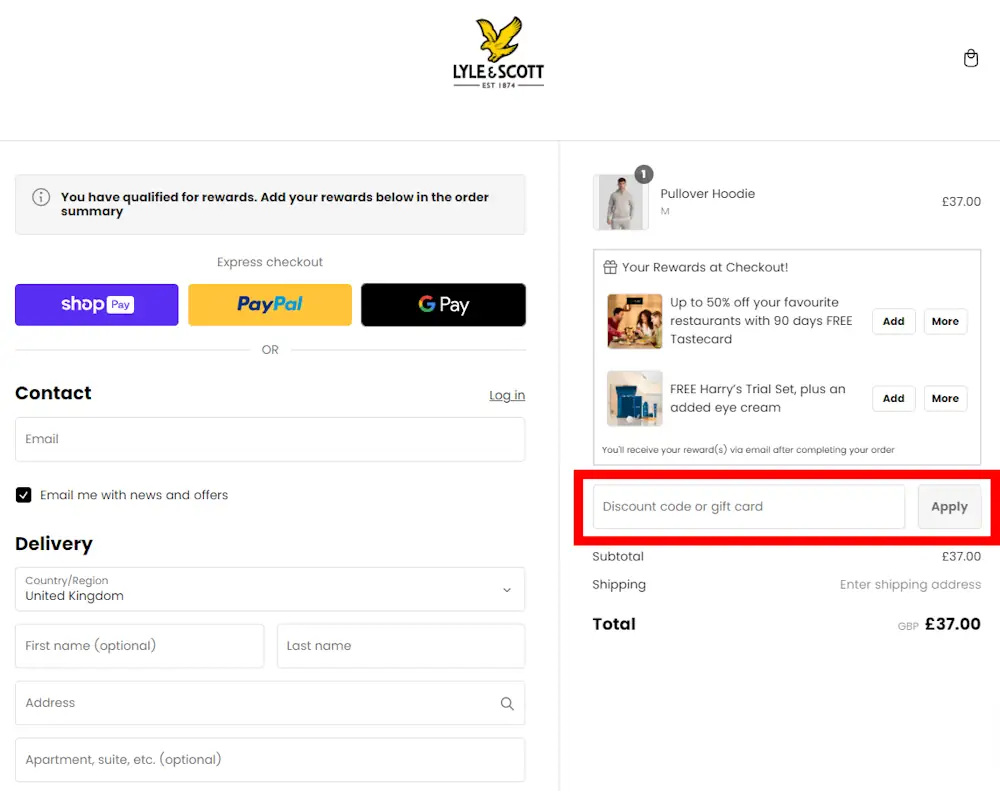Click the gift icon beside Your Rewards
The image size is (1000, 791).
tap(610, 267)
